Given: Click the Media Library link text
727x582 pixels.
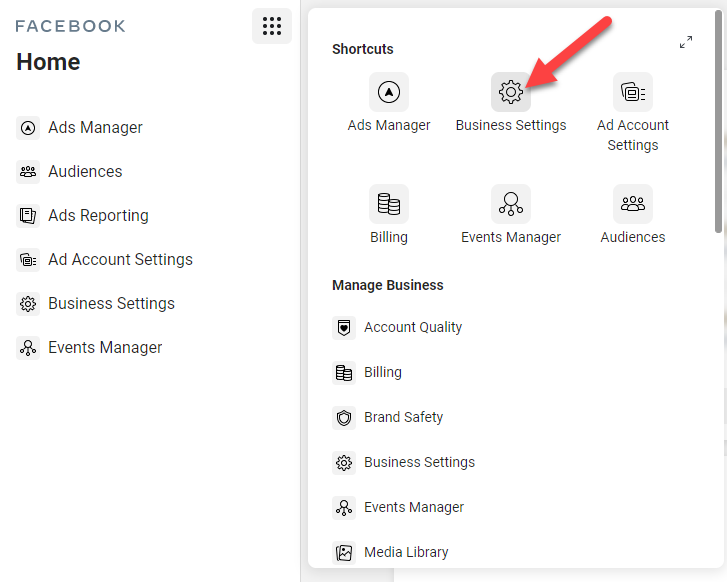Looking at the screenshot, I should pos(406,552).
